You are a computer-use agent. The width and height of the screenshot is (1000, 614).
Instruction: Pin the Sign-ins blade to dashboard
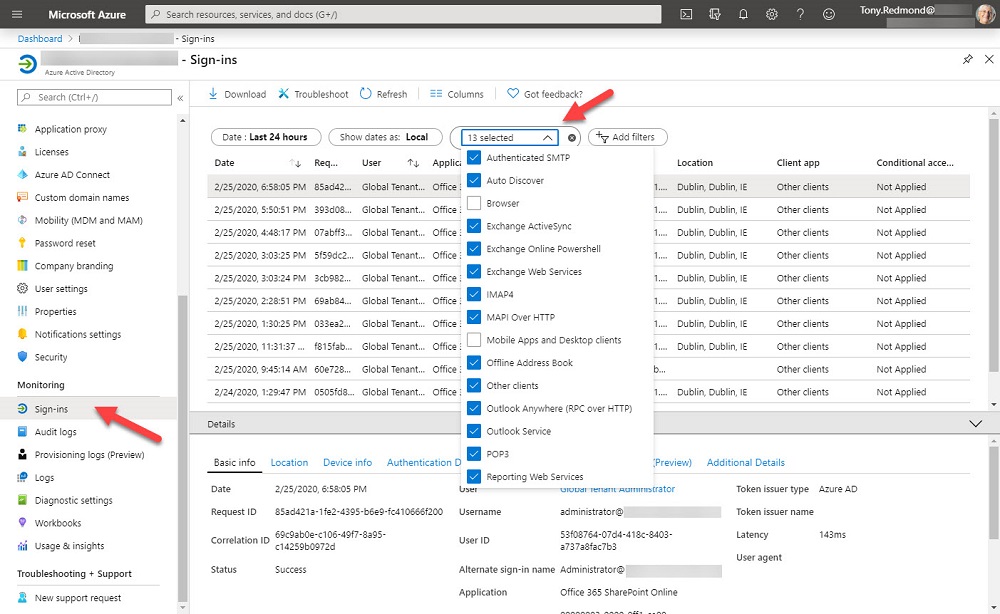point(967,59)
